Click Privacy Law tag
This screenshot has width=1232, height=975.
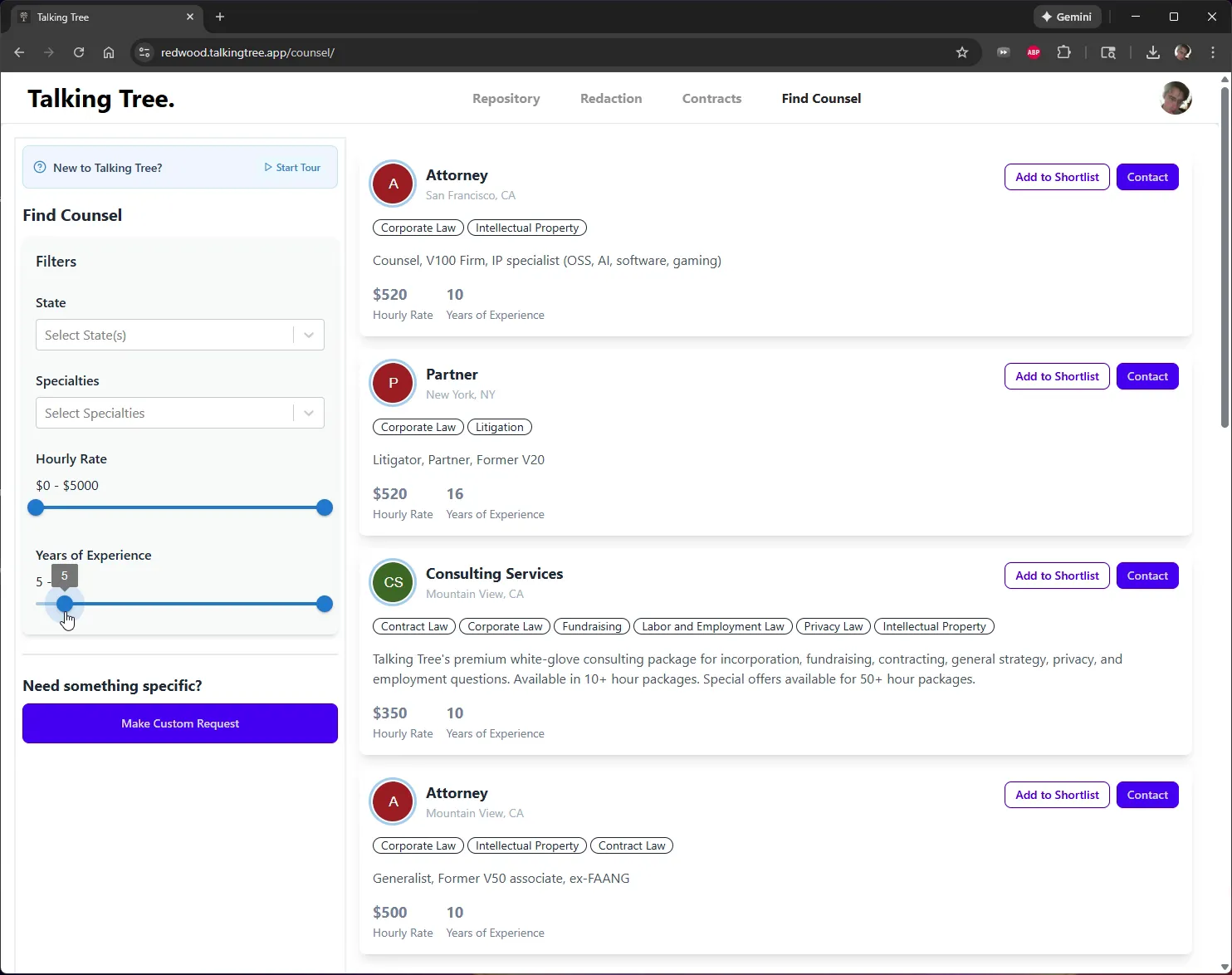tap(834, 626)
